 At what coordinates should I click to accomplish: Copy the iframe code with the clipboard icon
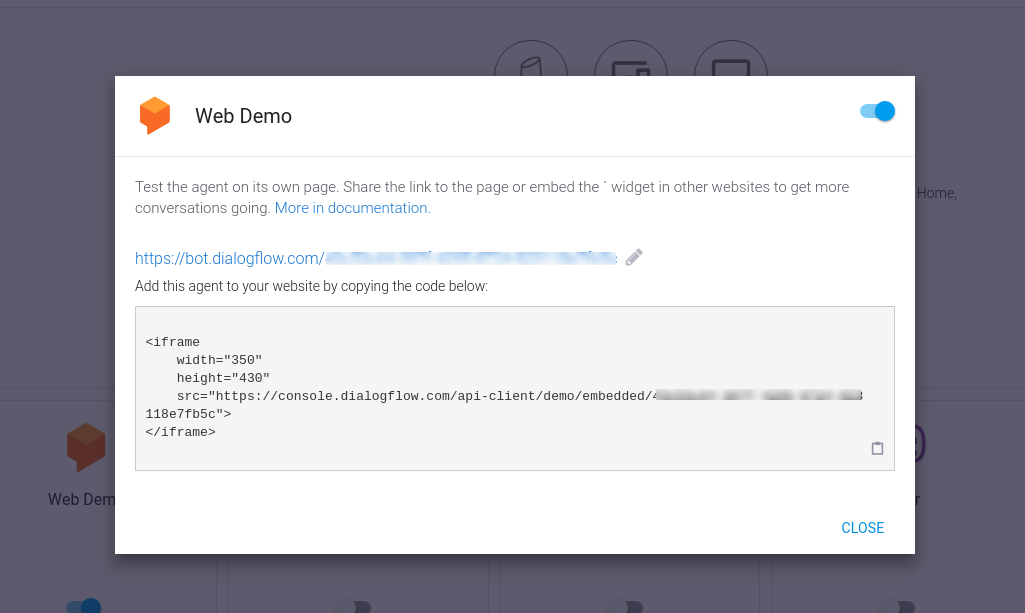click(877, 448)
